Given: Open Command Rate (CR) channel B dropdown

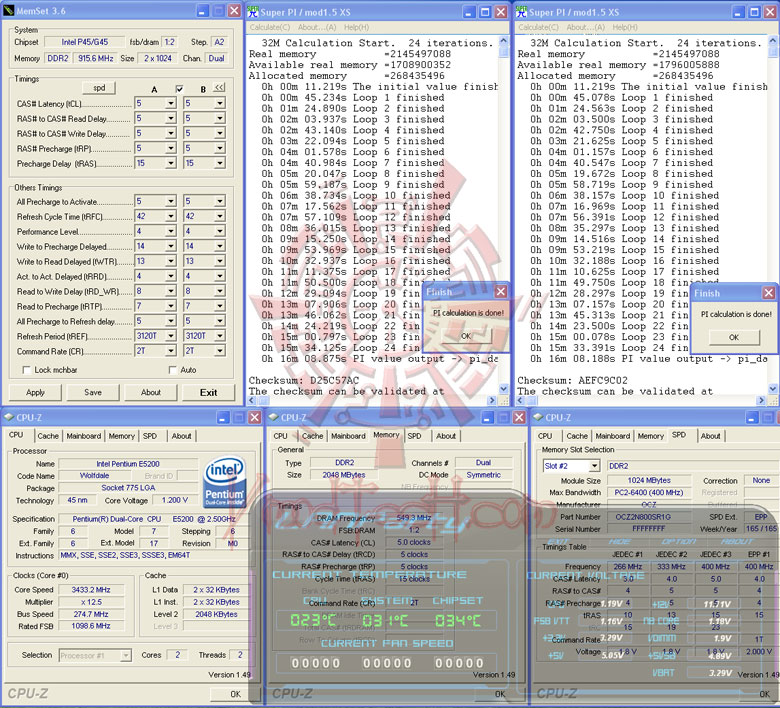Looking at the screenshot, I should click(x=219, y=351).
